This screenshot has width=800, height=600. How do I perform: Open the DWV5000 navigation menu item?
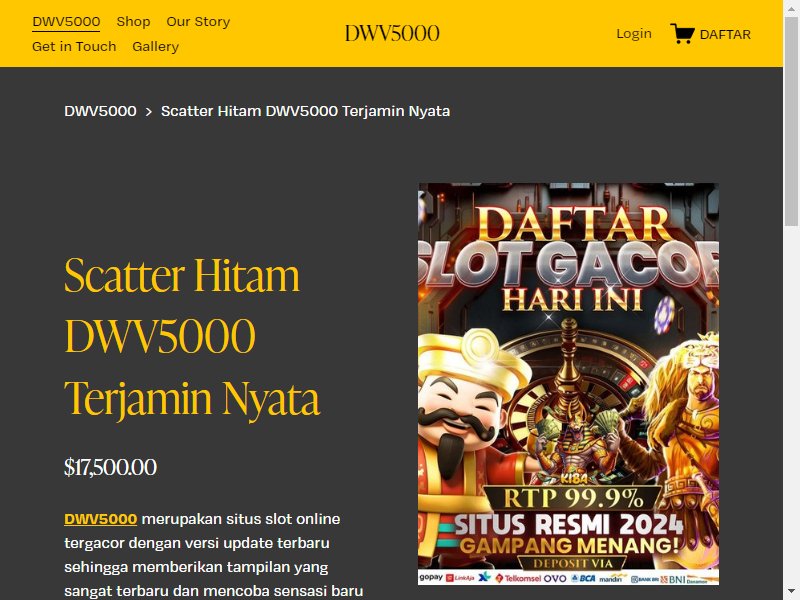[66, 21]
